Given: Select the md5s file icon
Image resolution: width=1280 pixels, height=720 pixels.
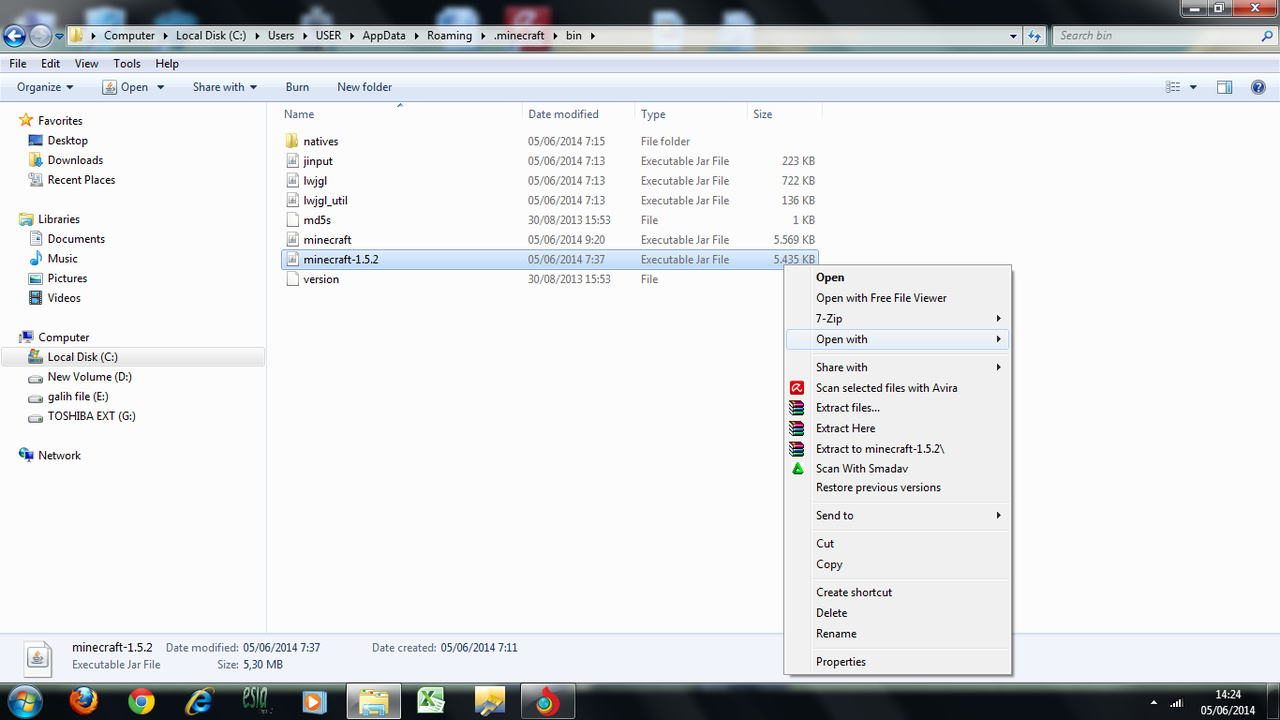Looking at the screenshot, I should point(292,220).
